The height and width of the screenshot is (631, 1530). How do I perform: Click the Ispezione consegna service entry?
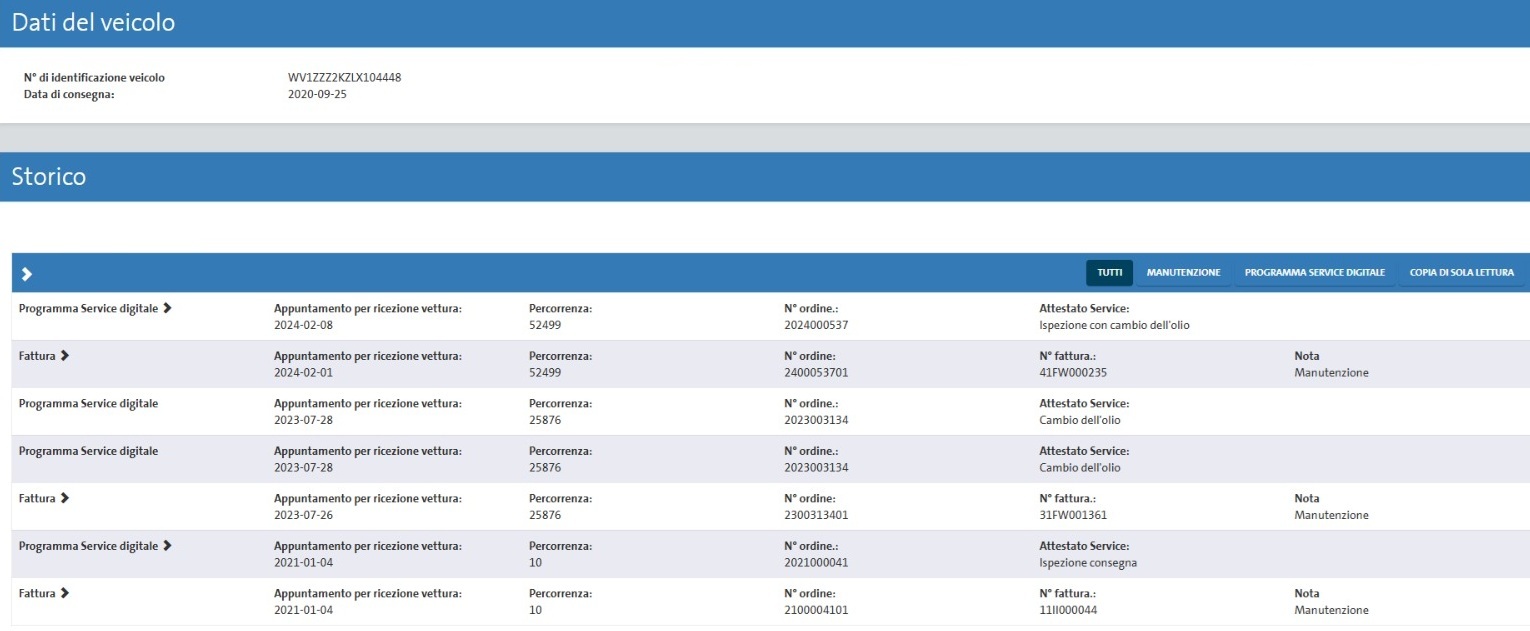pos(1088,563)
